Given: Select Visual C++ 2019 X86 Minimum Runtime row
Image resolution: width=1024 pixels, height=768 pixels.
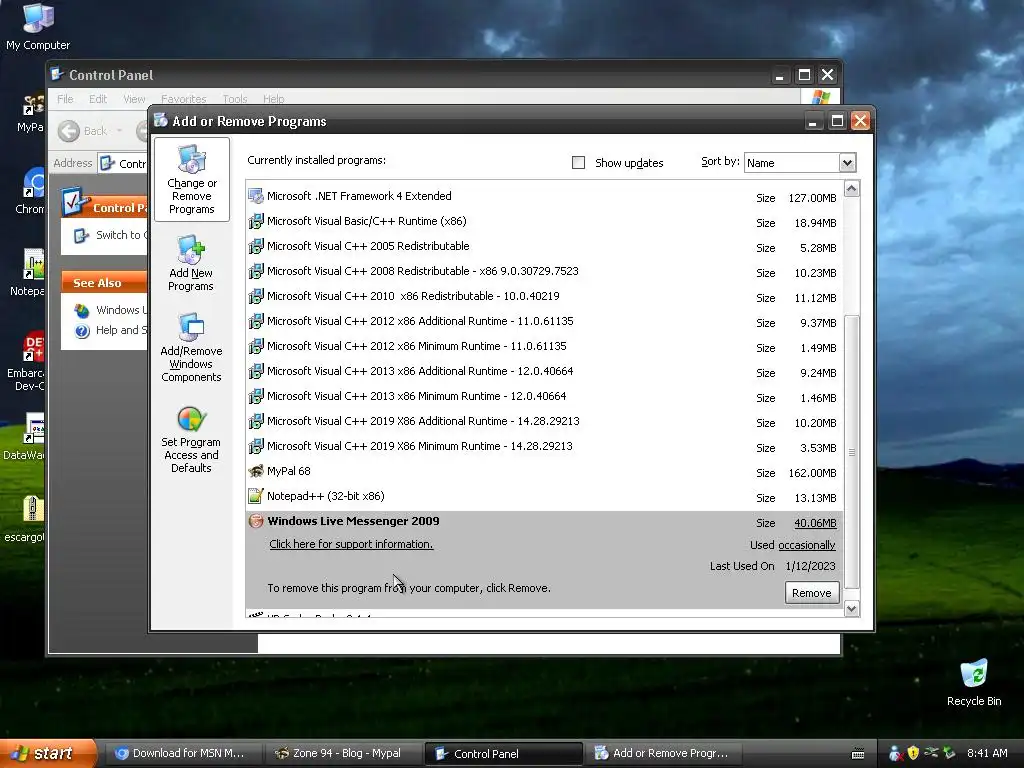Looking at the screenshot, I should 545,446.
